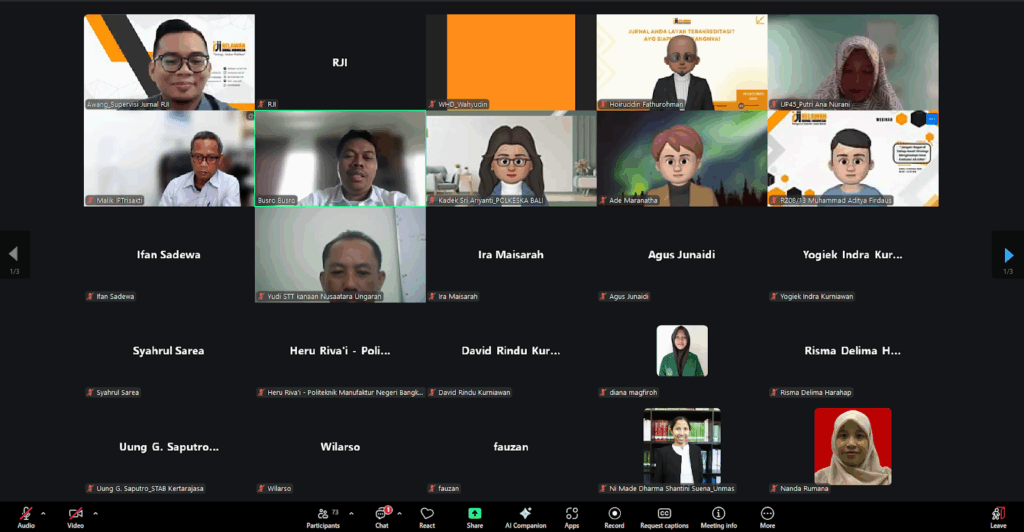Viewport: 1024px width, 532px height.
Task: Turn on the Video camera
Action: (75, 514)
